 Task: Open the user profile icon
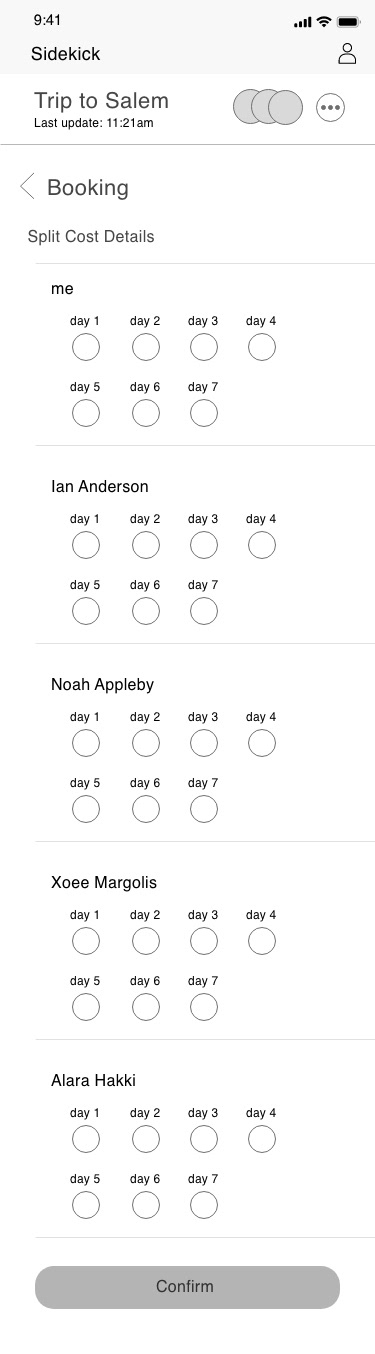[347, 54]
